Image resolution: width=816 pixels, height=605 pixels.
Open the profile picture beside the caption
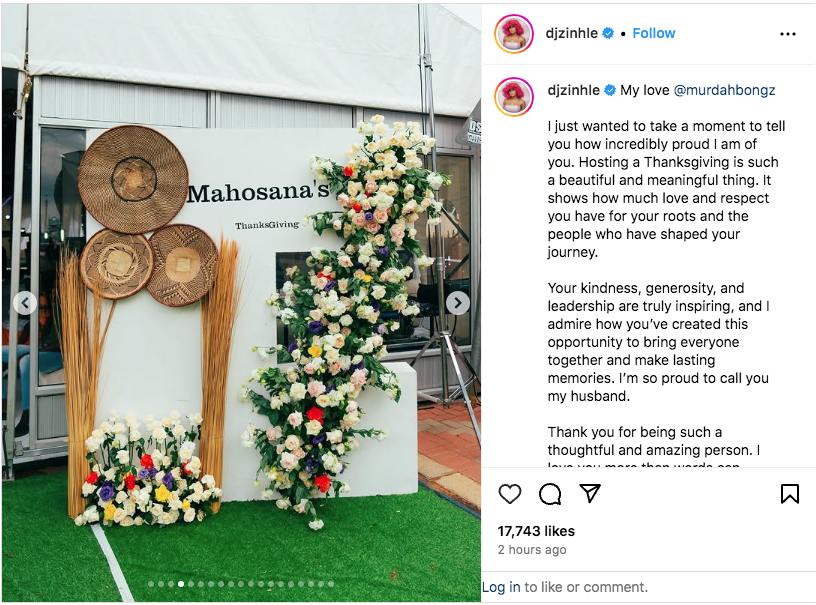click(x=514, y=97)
